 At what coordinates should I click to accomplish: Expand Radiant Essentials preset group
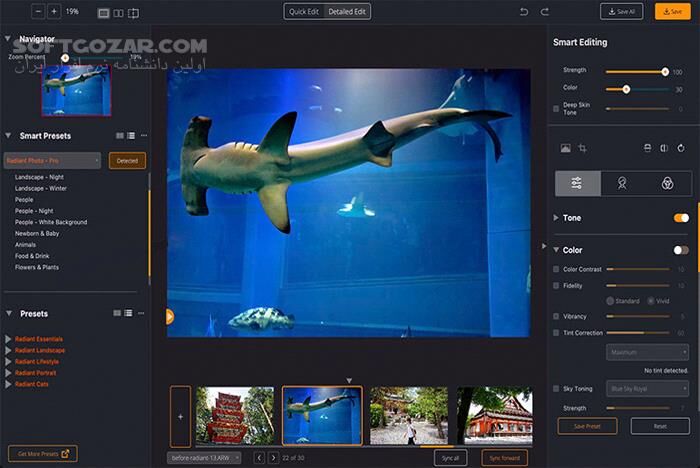point(8,339)
